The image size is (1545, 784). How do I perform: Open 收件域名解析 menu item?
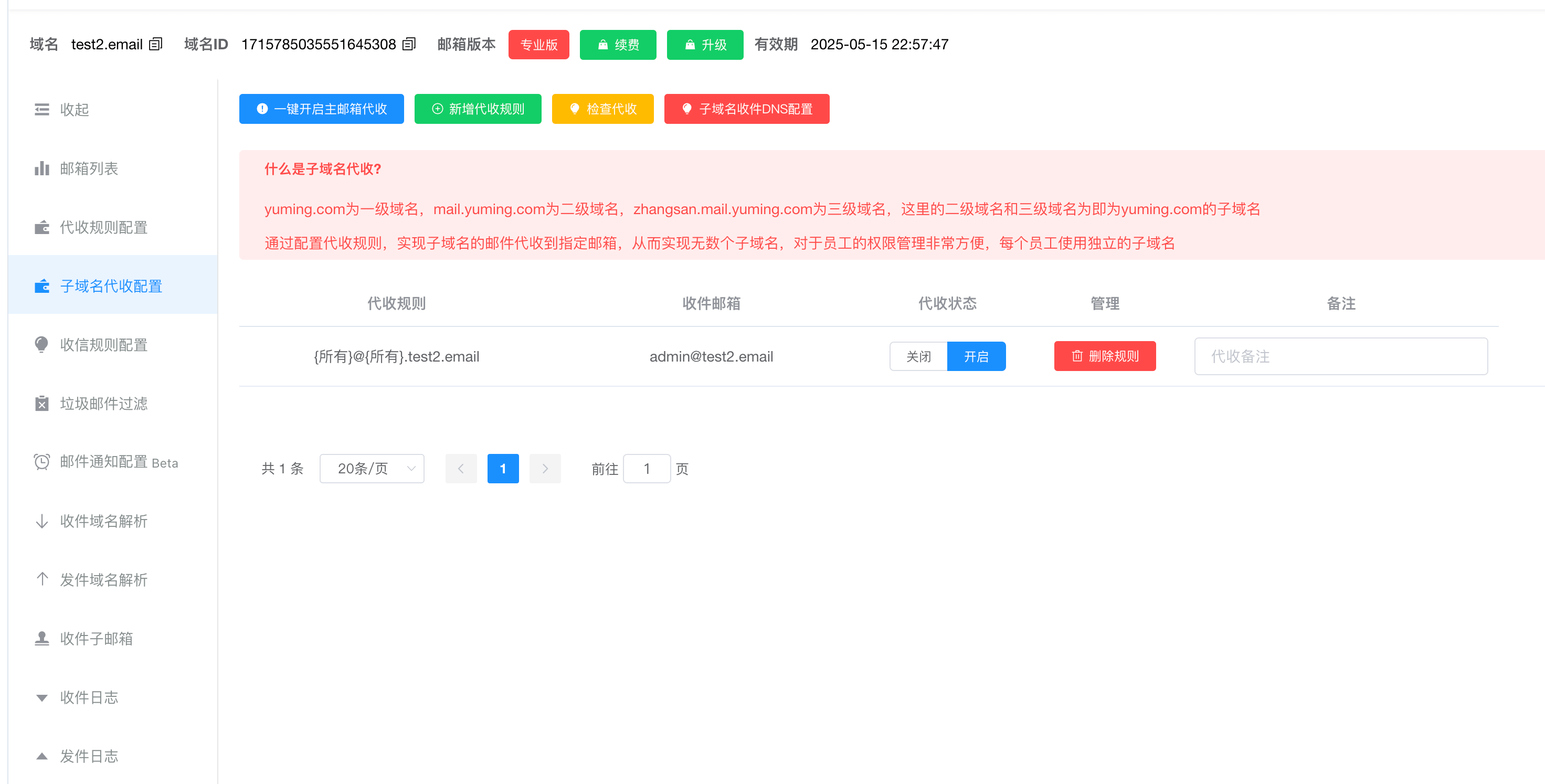(x=113, y=521)
